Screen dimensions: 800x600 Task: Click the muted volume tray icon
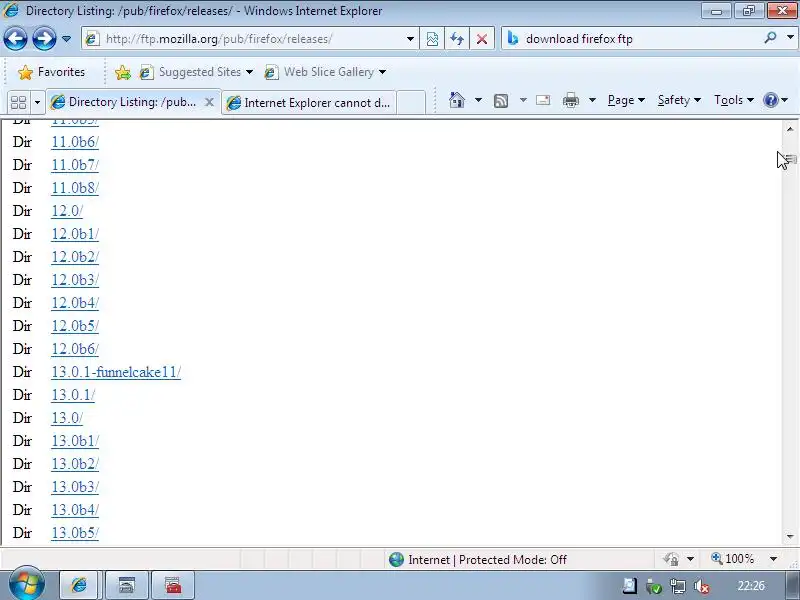coord(702,587)
